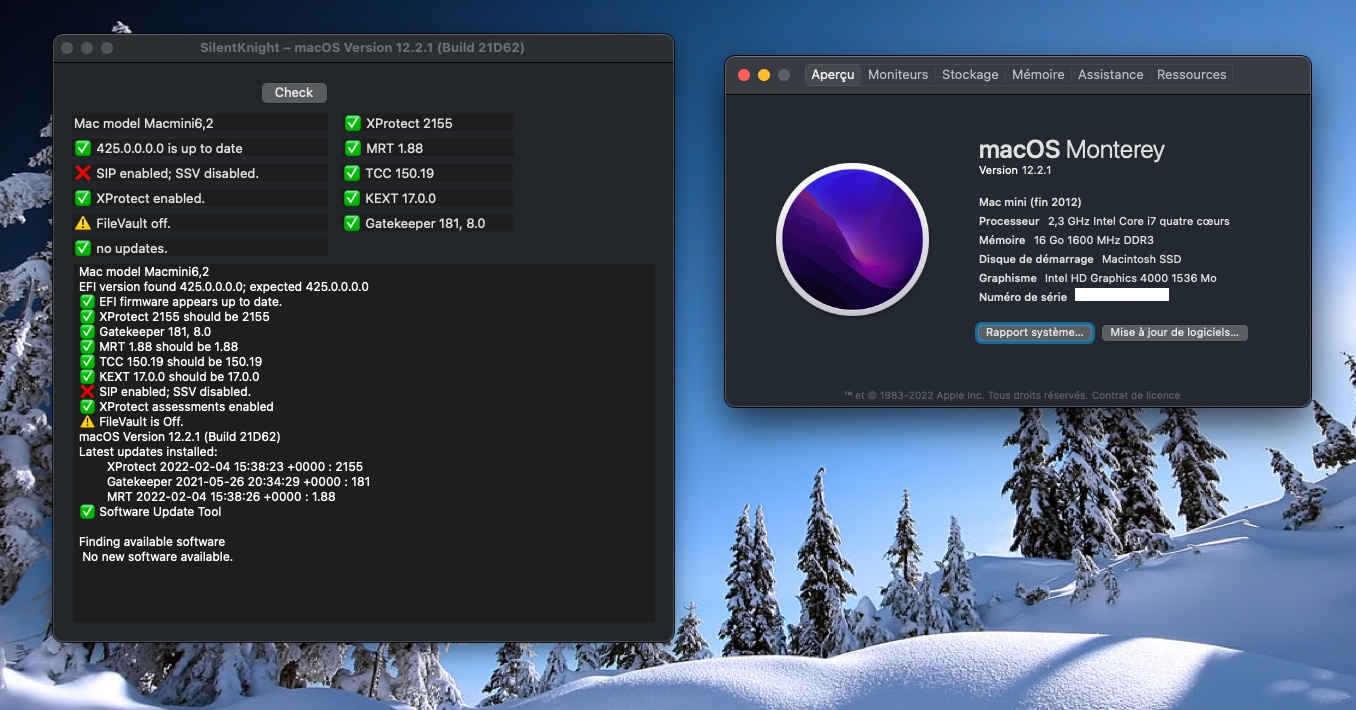Click 'Processeur 2,3 GHz Intel Core i7' line
This screenshot has height=710, width=1356.
coord(1104,221)
